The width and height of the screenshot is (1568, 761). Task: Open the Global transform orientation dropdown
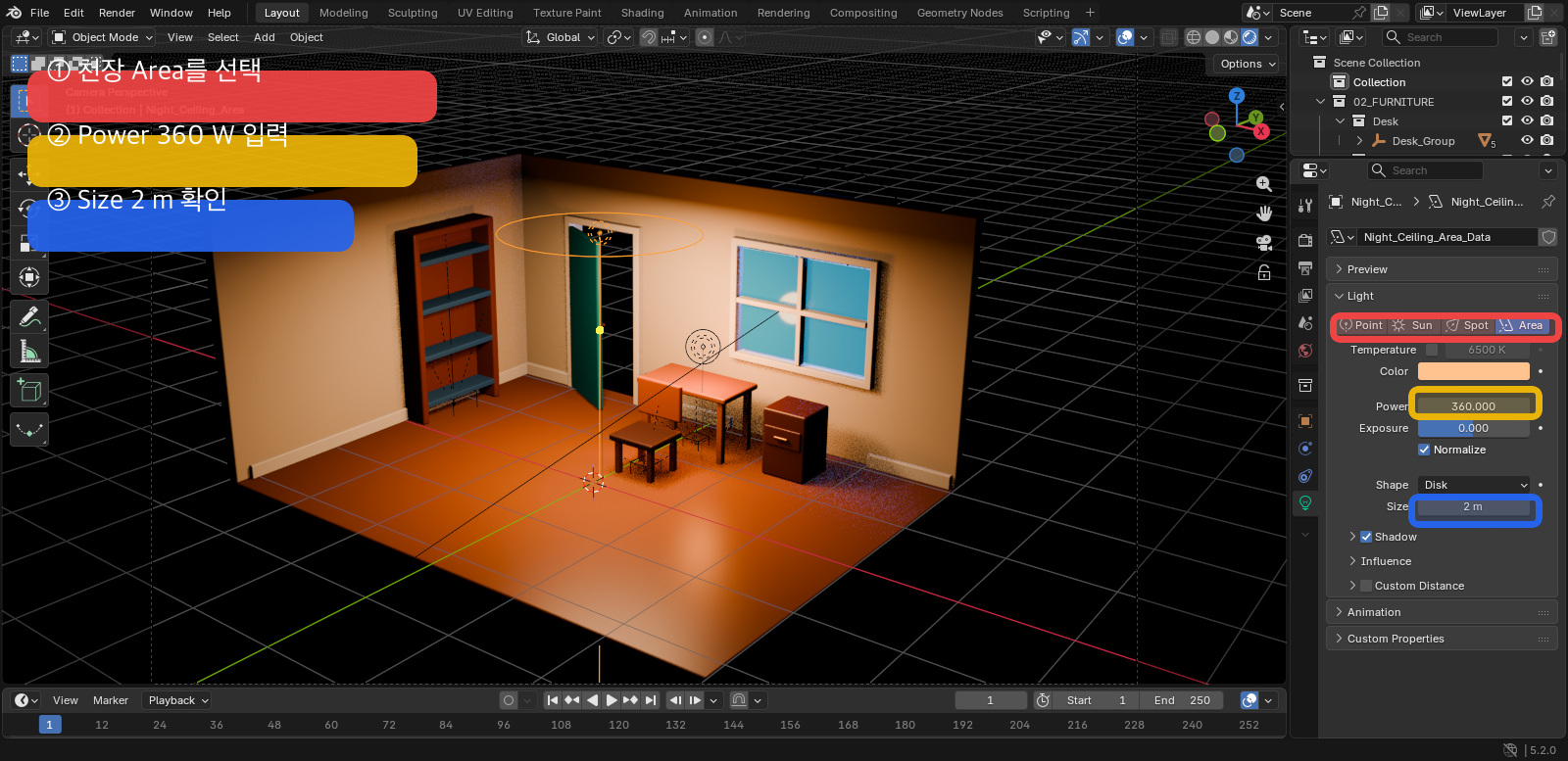pyautogui.click(x=561, y=37)
